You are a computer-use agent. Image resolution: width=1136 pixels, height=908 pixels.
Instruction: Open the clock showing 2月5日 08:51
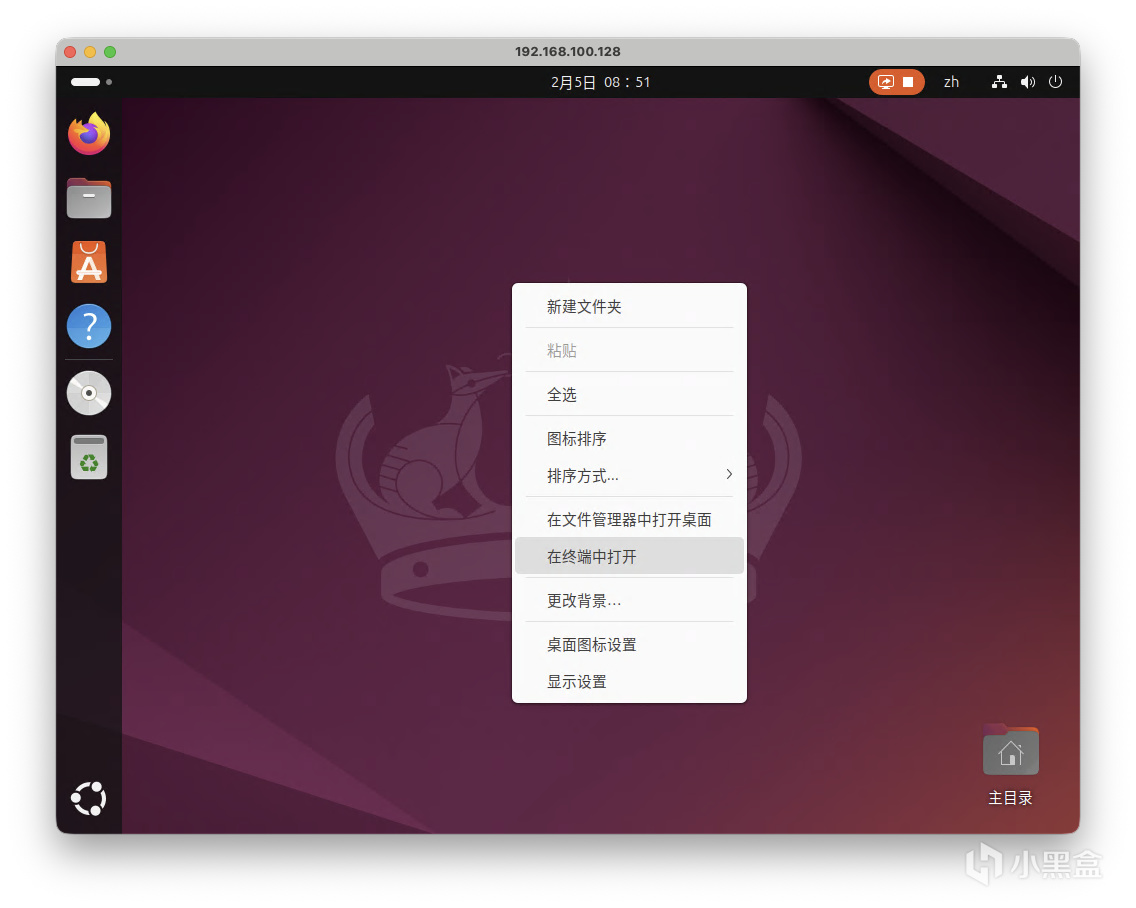click(x=600, y=82)
